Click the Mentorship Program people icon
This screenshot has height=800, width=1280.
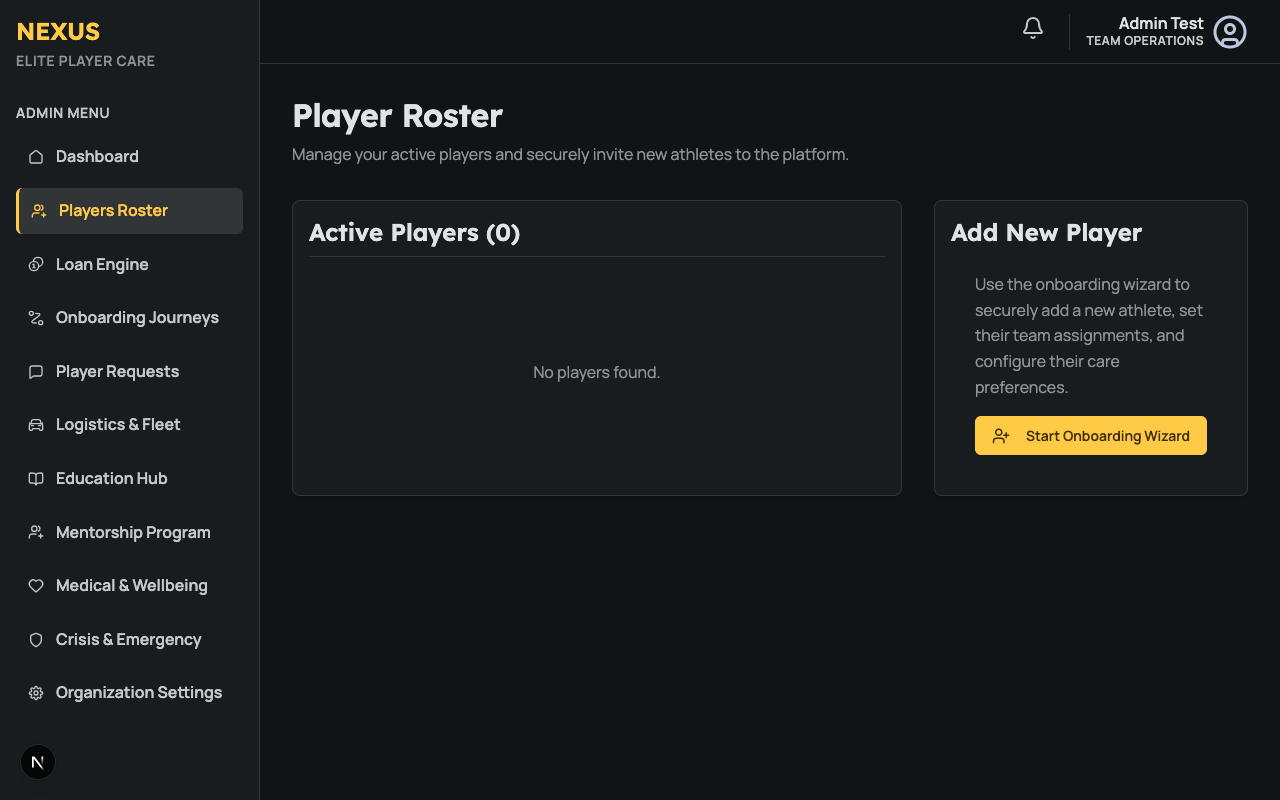coord(36,533)
